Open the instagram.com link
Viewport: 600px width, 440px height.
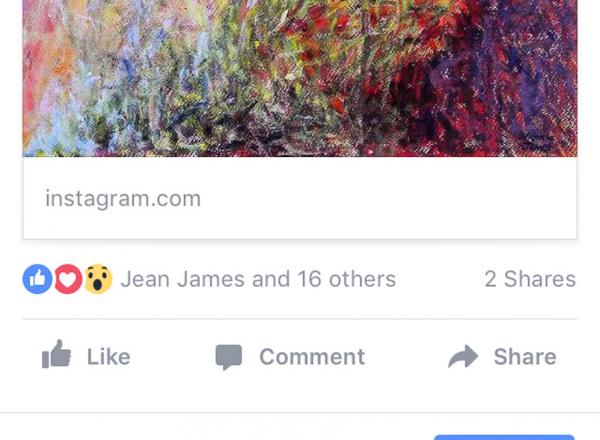[123, 199]
